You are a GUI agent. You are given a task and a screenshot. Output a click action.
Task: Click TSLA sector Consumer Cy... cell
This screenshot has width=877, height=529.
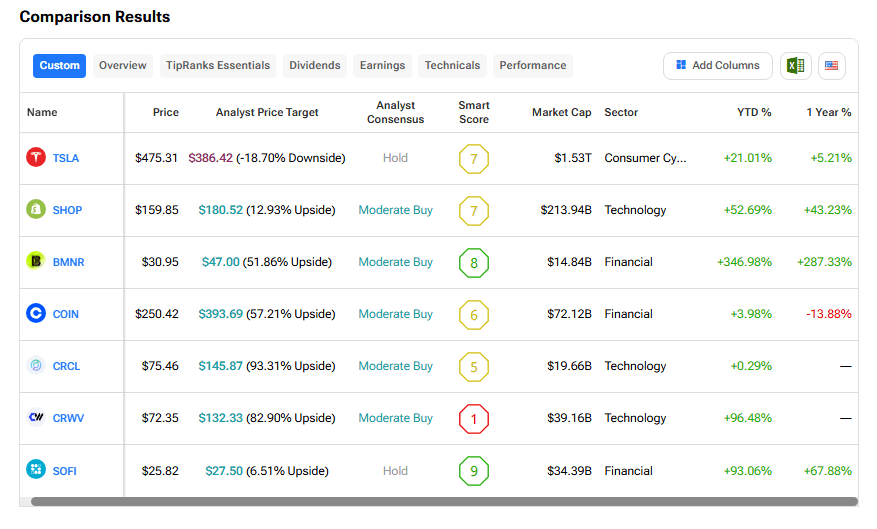click(645, 158)
